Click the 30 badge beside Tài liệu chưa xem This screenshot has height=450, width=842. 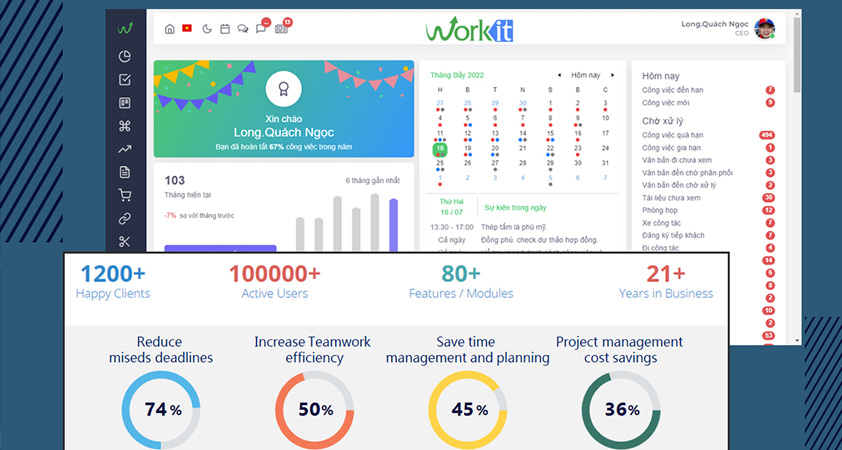click(x=768, y=198)
